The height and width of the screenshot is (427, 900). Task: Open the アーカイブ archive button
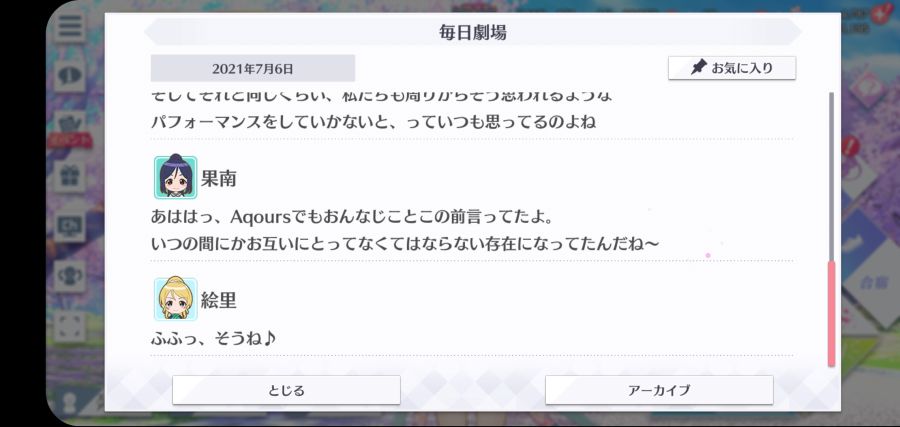pyautogui.click(x=659, y=390)
